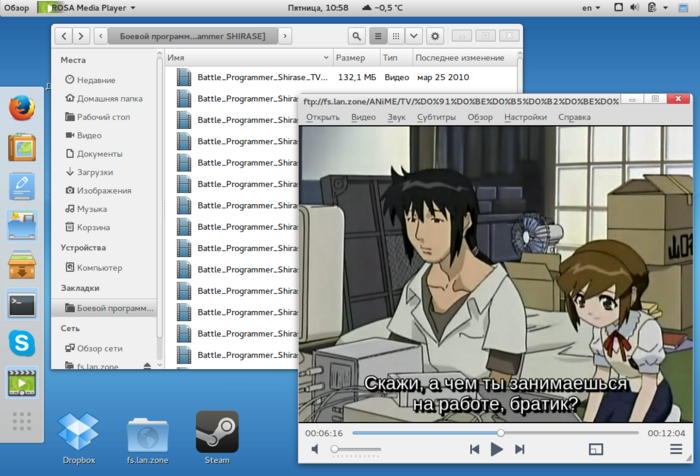The width and height of the screenshot is (700, 476).
Task: Go forward in the file manager
Action: pos(81,36)
